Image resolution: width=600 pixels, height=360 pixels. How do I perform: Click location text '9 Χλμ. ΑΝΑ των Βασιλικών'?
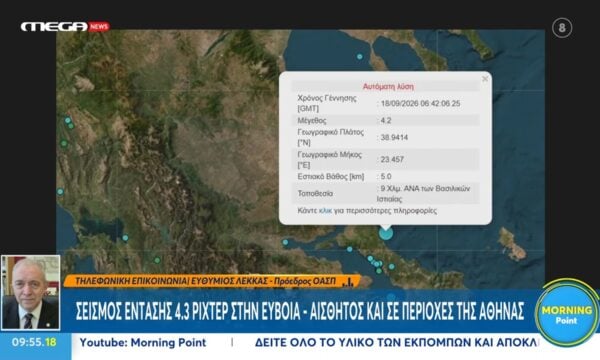425,189
